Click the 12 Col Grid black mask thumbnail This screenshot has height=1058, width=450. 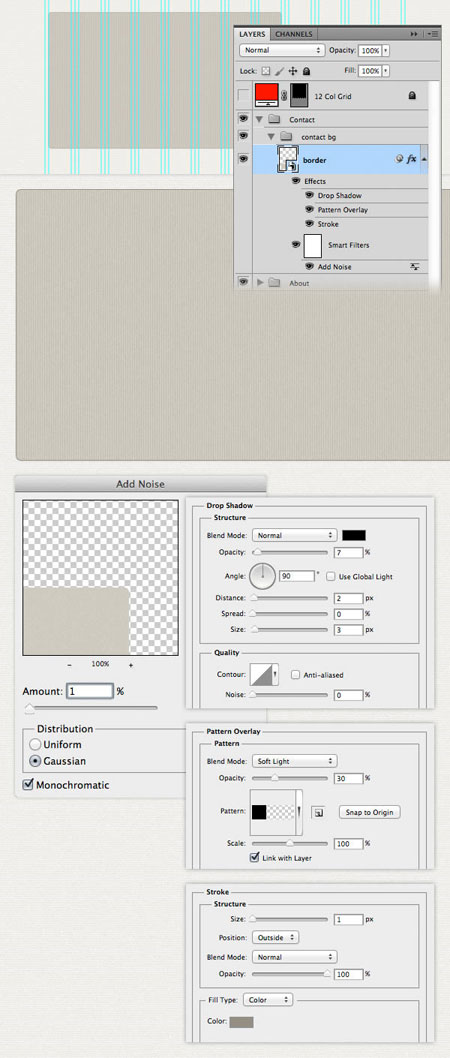coord(299,95)
